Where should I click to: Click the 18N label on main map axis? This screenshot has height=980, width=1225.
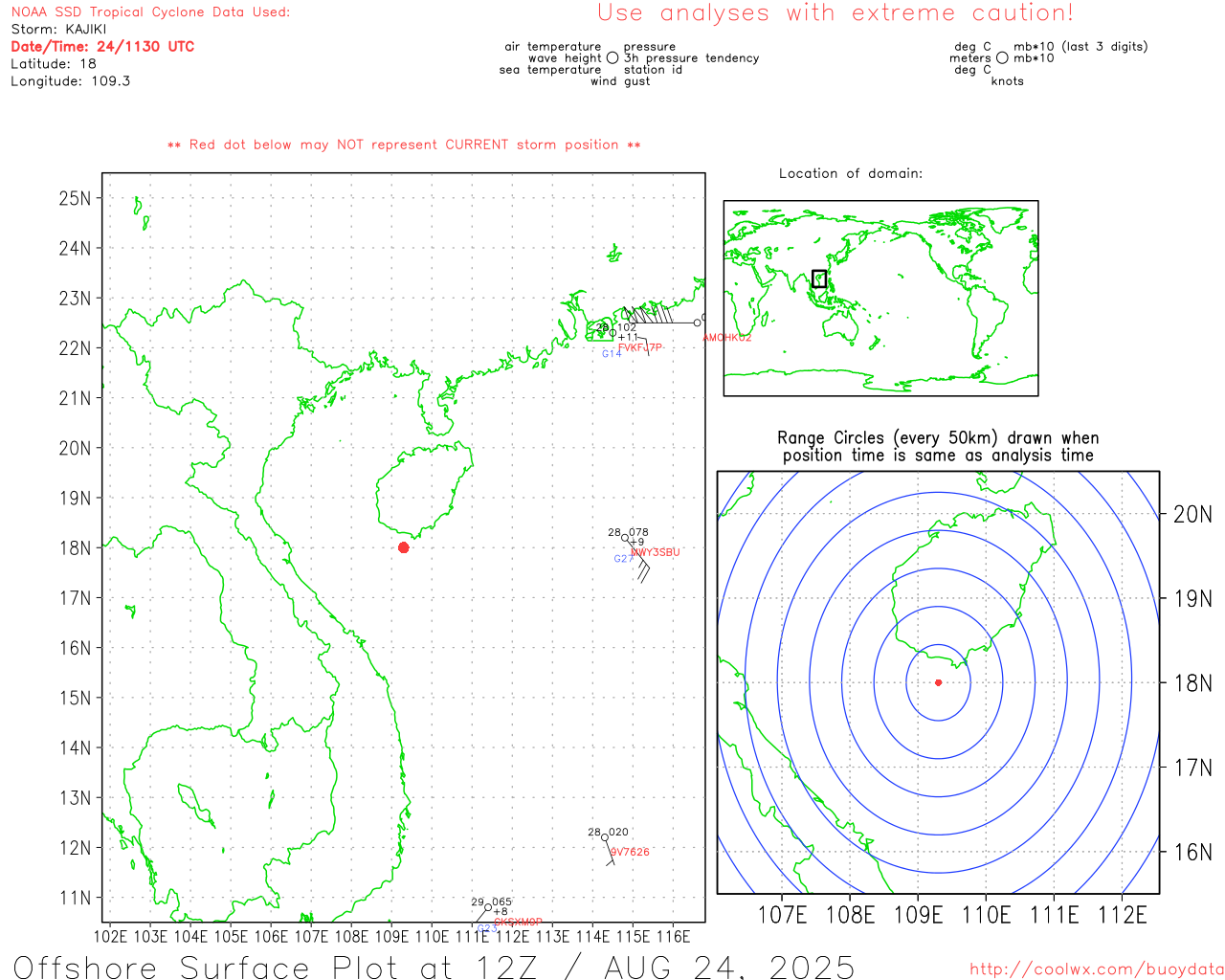coord(75,548)
